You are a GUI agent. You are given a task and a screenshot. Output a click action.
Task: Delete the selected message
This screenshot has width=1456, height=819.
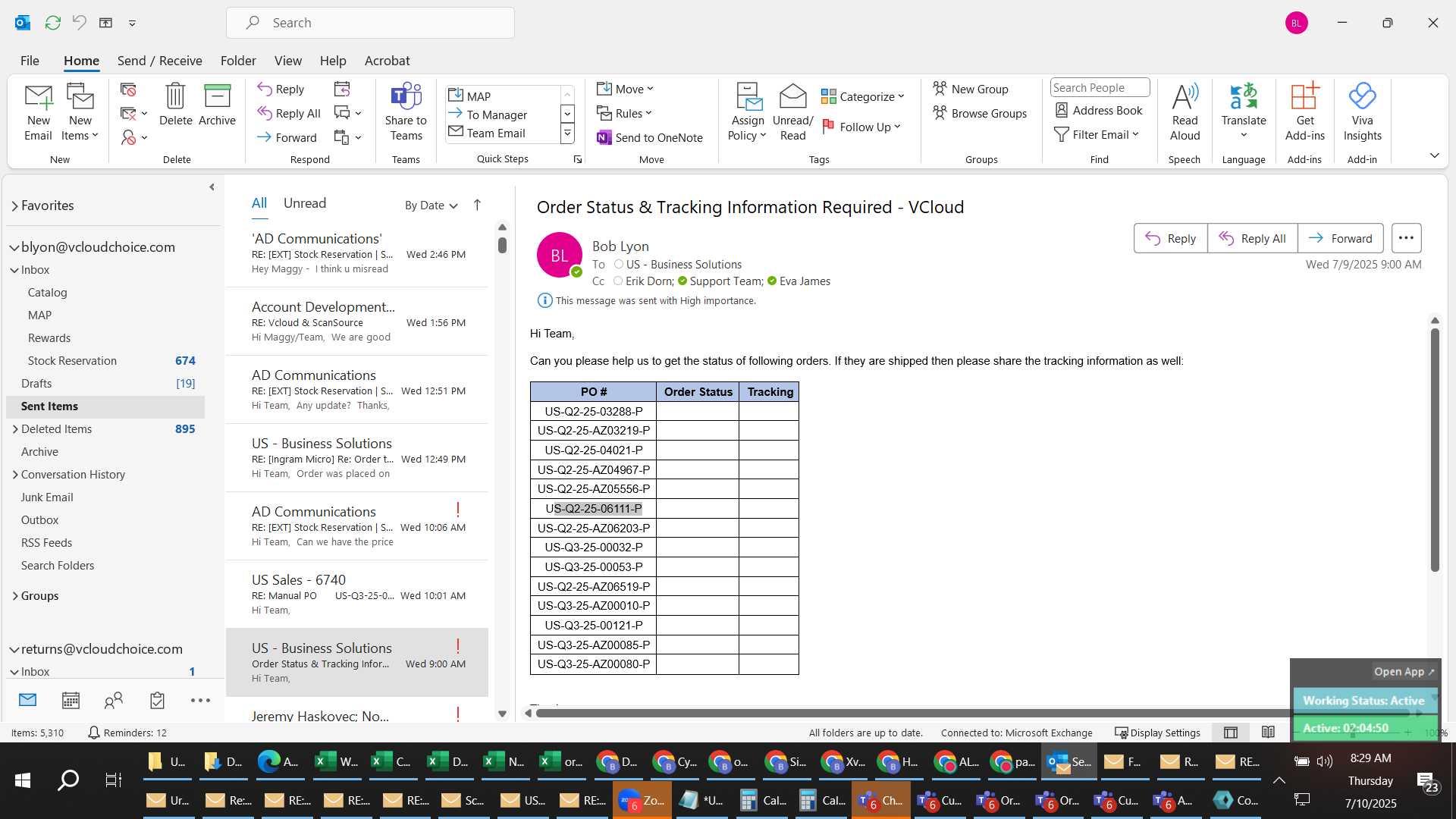175,105
